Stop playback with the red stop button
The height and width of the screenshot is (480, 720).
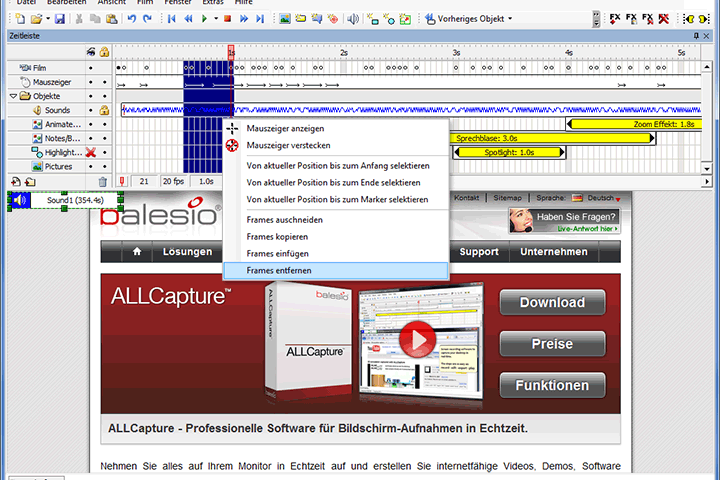(227, 19)
